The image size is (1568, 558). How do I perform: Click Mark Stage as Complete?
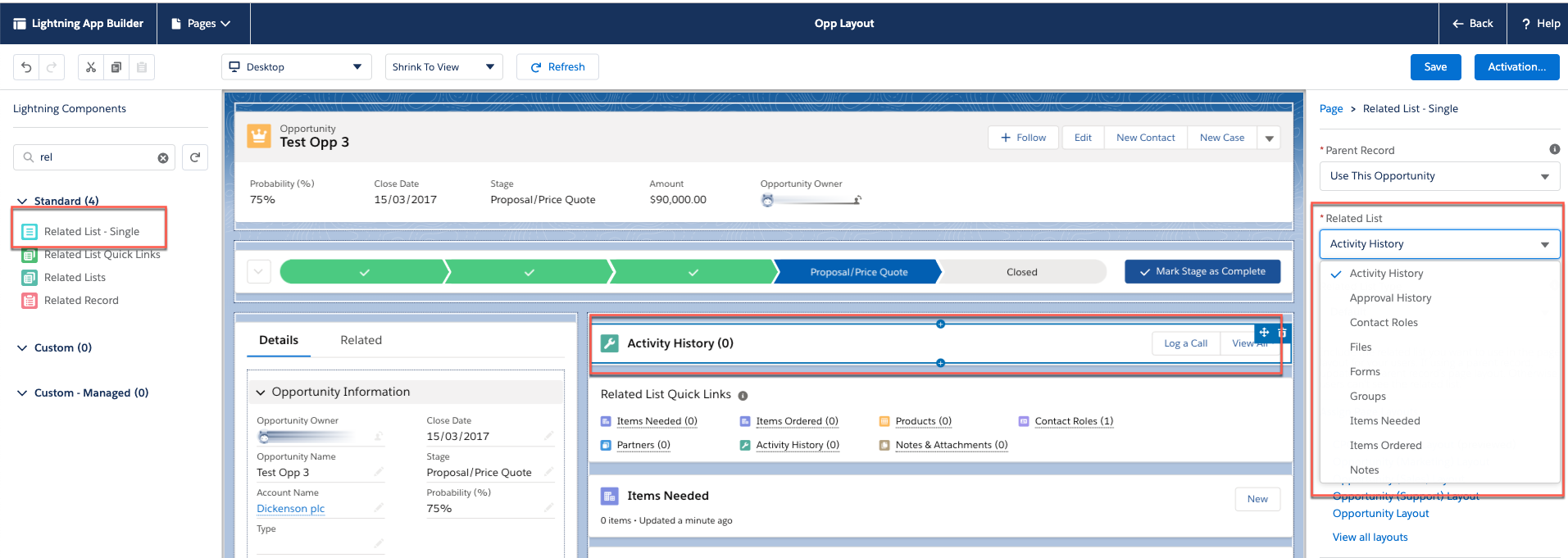1202,271
